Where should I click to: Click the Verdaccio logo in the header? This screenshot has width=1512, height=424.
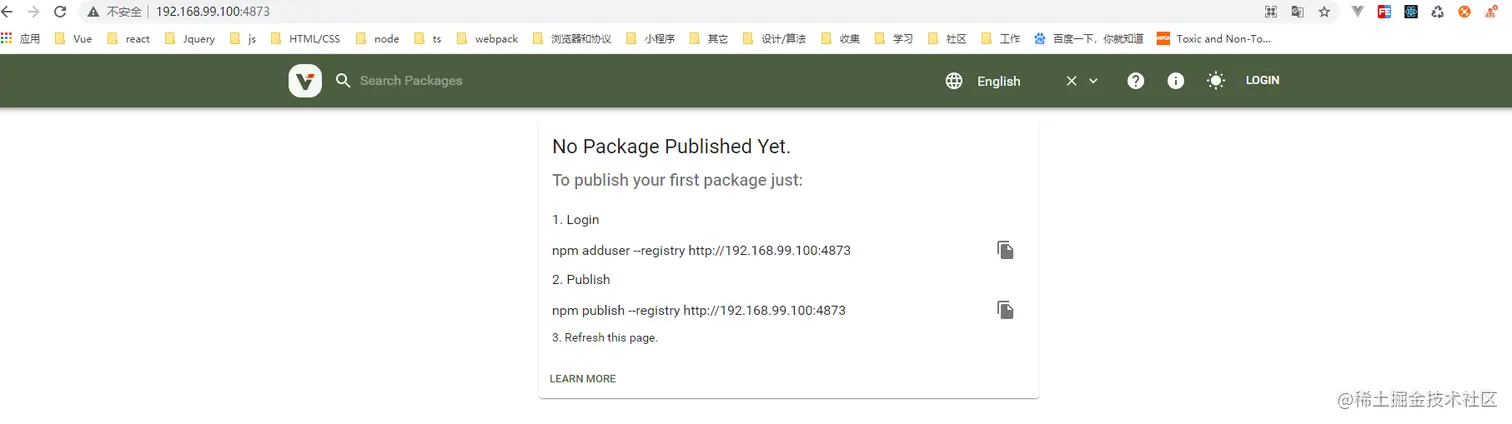coord(305,80)
